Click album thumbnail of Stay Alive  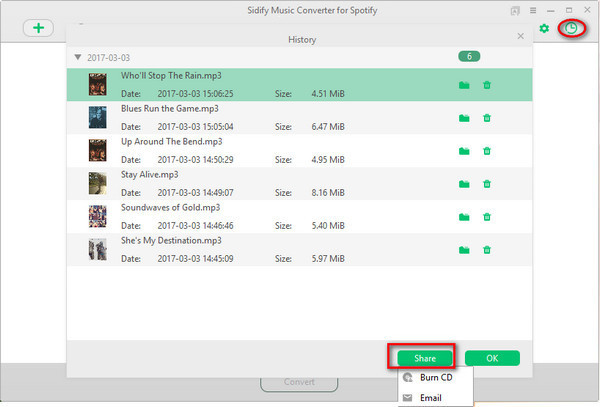tap(98, 183)
